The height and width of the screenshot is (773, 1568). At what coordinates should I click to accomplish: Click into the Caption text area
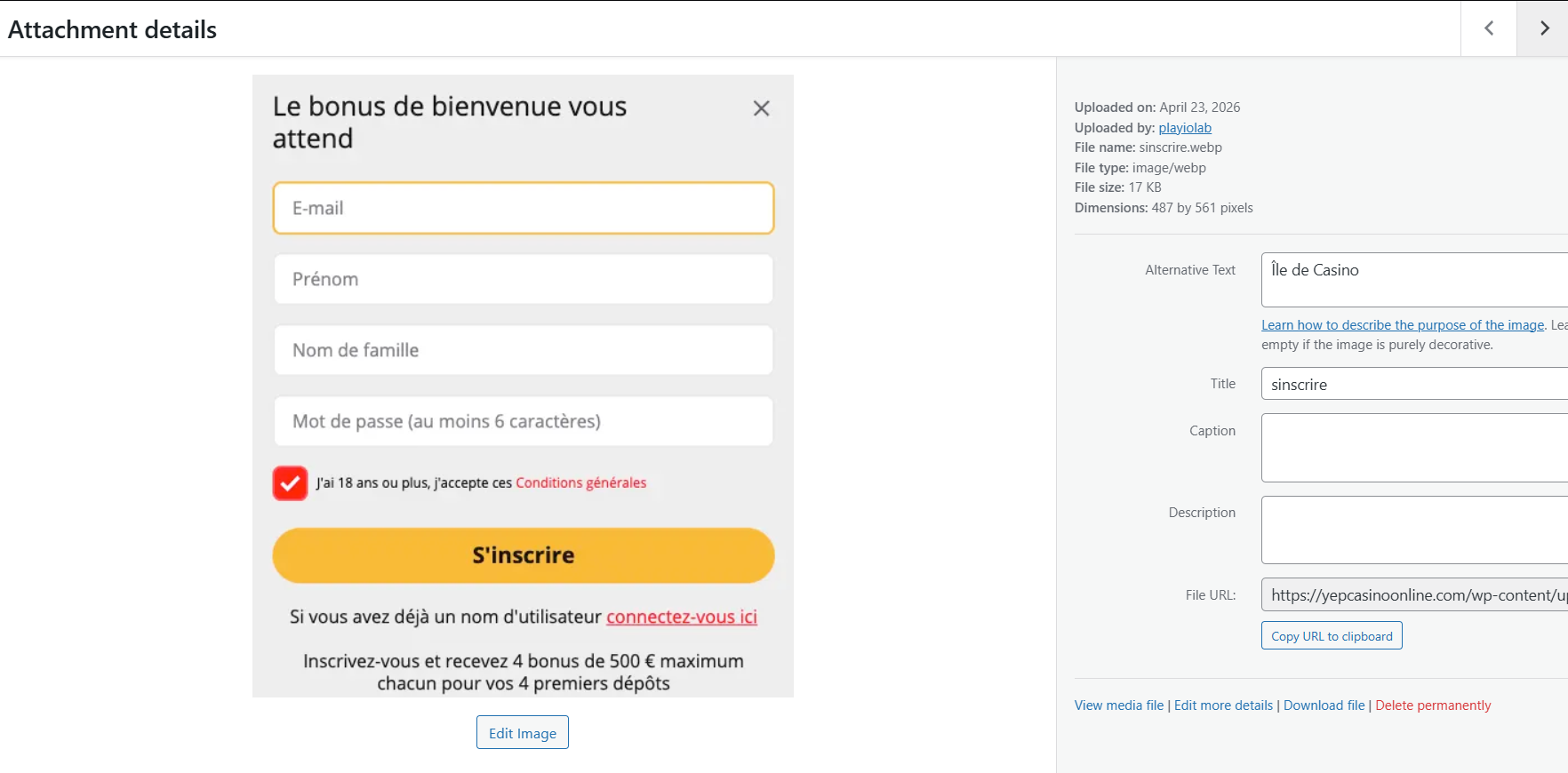[x=1413, y=448]
